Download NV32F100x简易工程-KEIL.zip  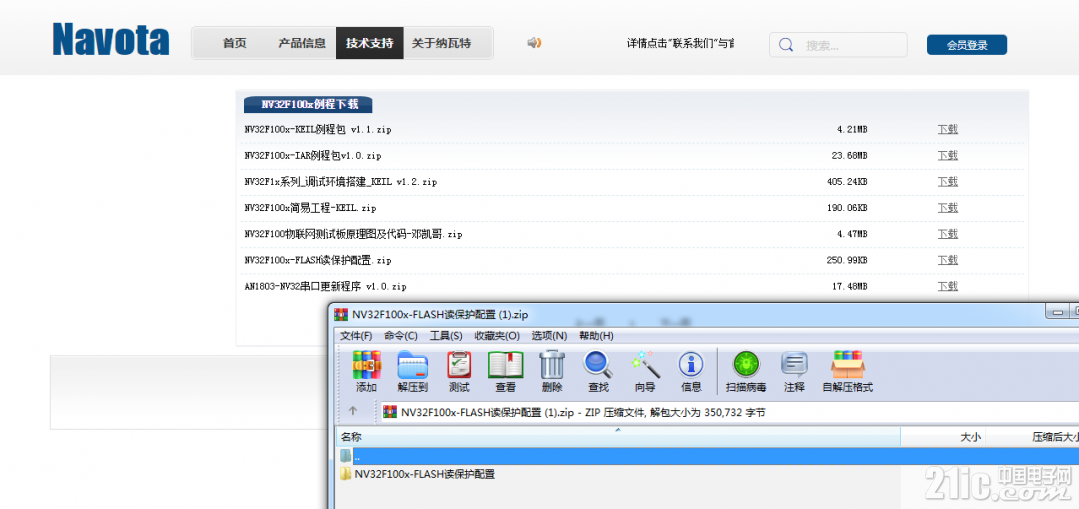coord(948,207)
